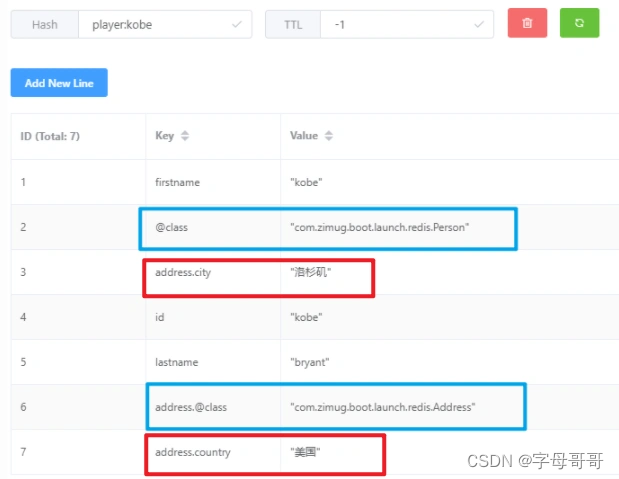Select the @class key in row 2
Image resolution: width=619 pixels, height=479 pixels.
tap(171, 228)
